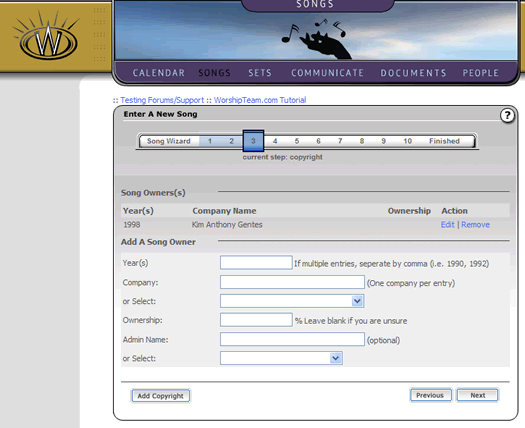Open the Communicate menu

pyautogui.click(x=327, y=73)
